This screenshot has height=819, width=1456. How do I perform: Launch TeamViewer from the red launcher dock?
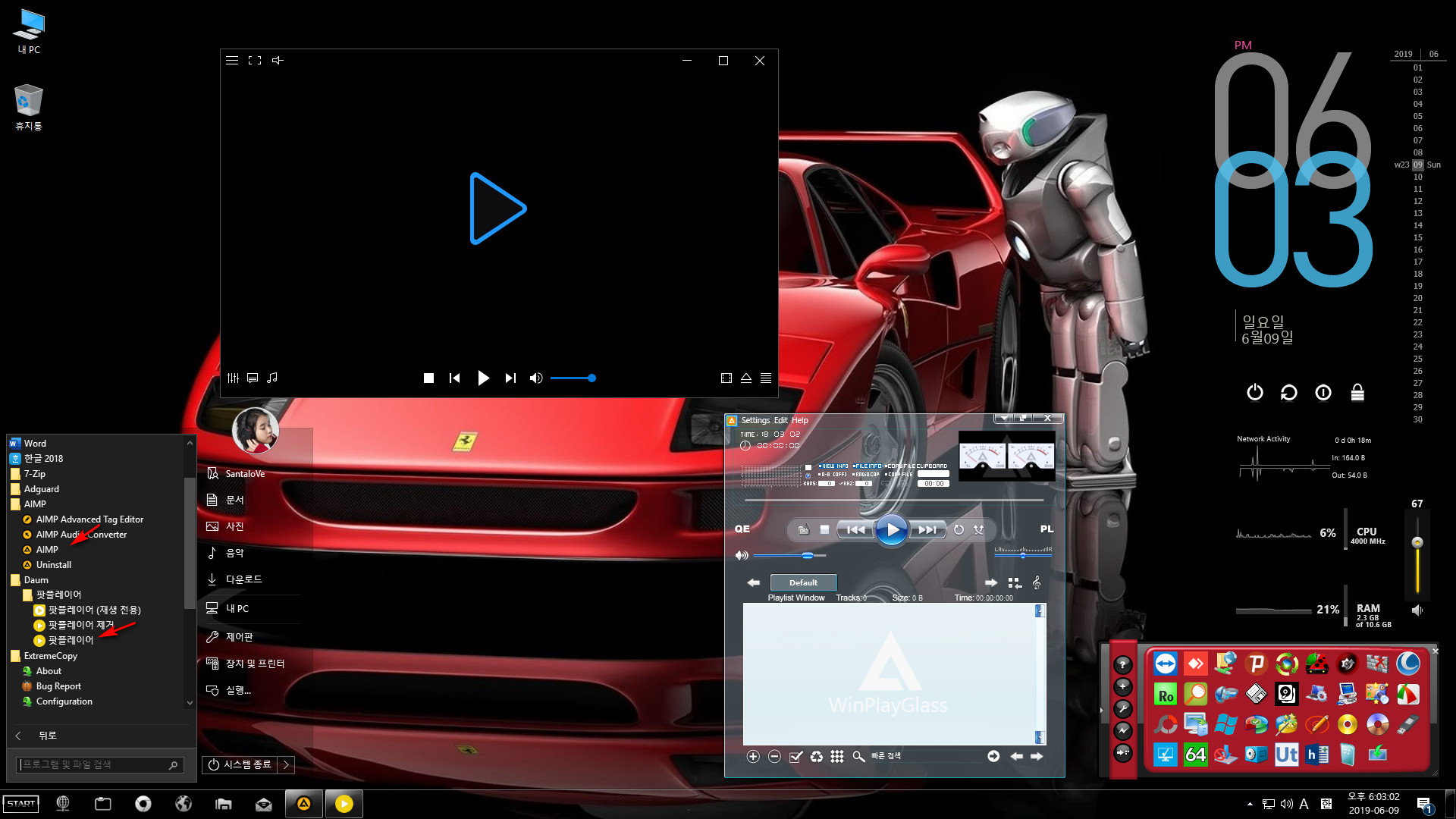[1166, 664]
